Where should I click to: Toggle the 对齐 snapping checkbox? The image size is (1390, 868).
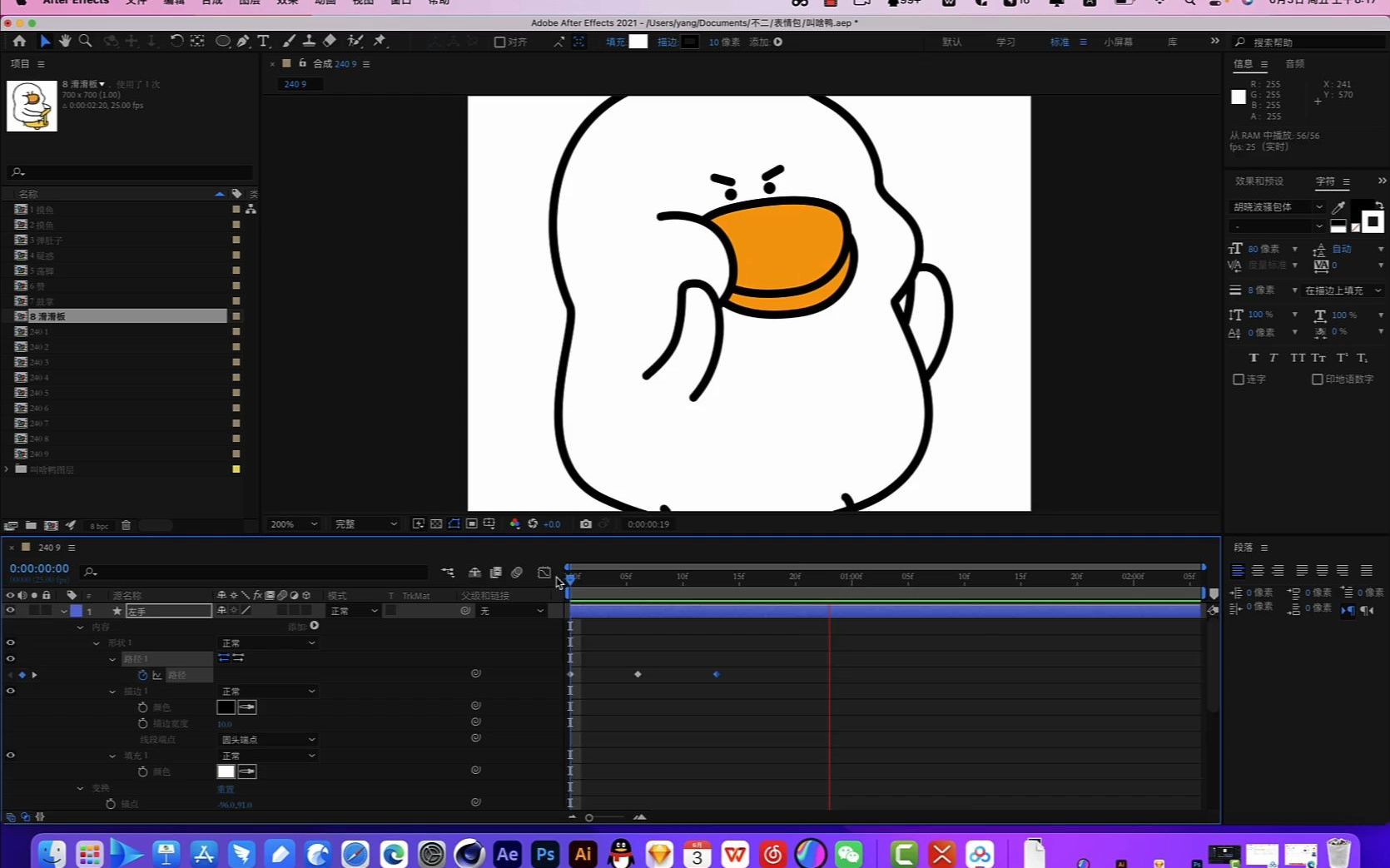[x=499, y=42]
